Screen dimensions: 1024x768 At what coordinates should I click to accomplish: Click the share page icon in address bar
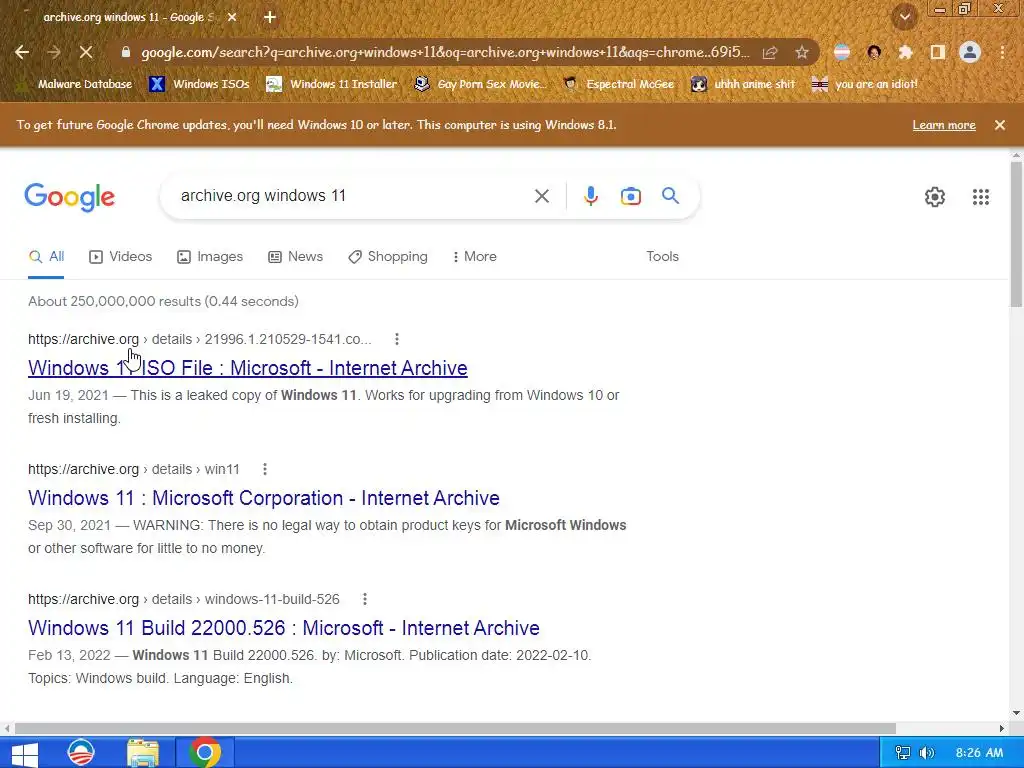(x=770, y=52)
